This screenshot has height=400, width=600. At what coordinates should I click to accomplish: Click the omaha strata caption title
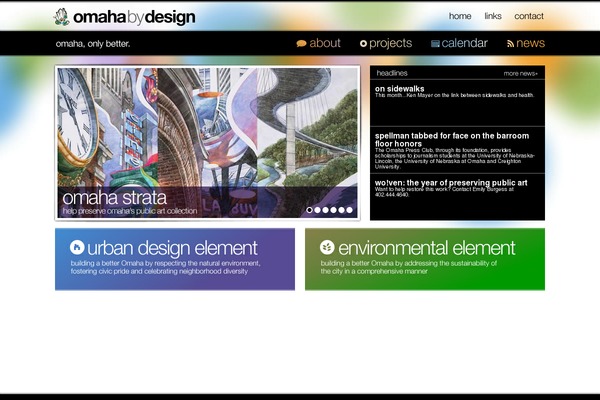coord(114,198)
